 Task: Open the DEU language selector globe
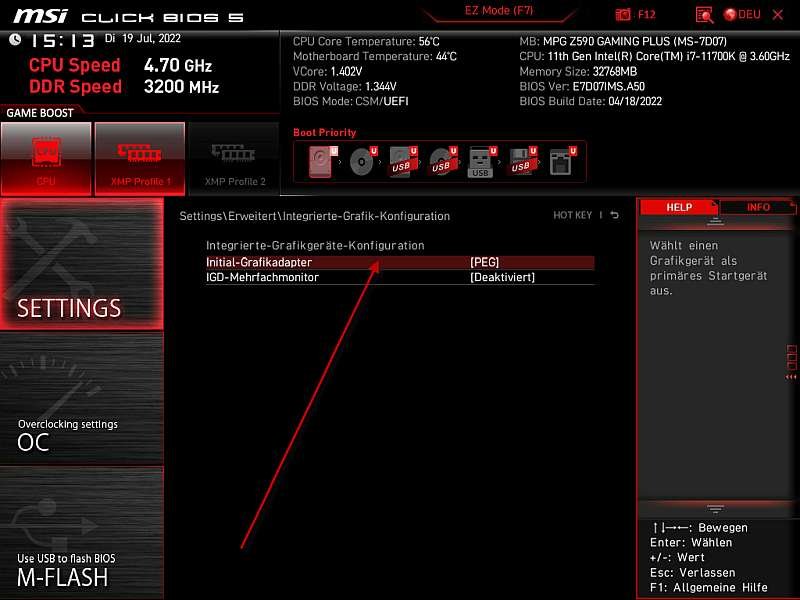click(730, 15)
